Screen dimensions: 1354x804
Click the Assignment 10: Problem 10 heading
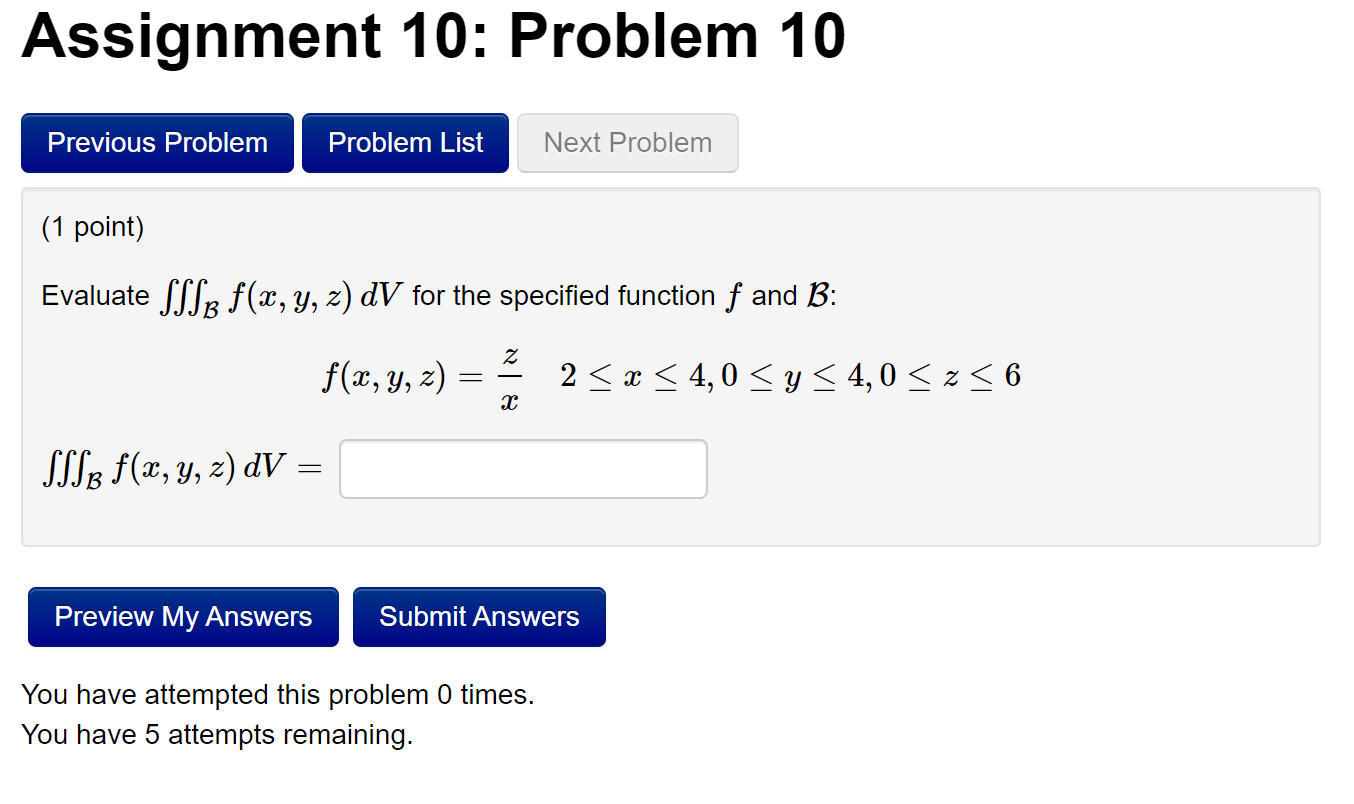click(x=434, y=37)
